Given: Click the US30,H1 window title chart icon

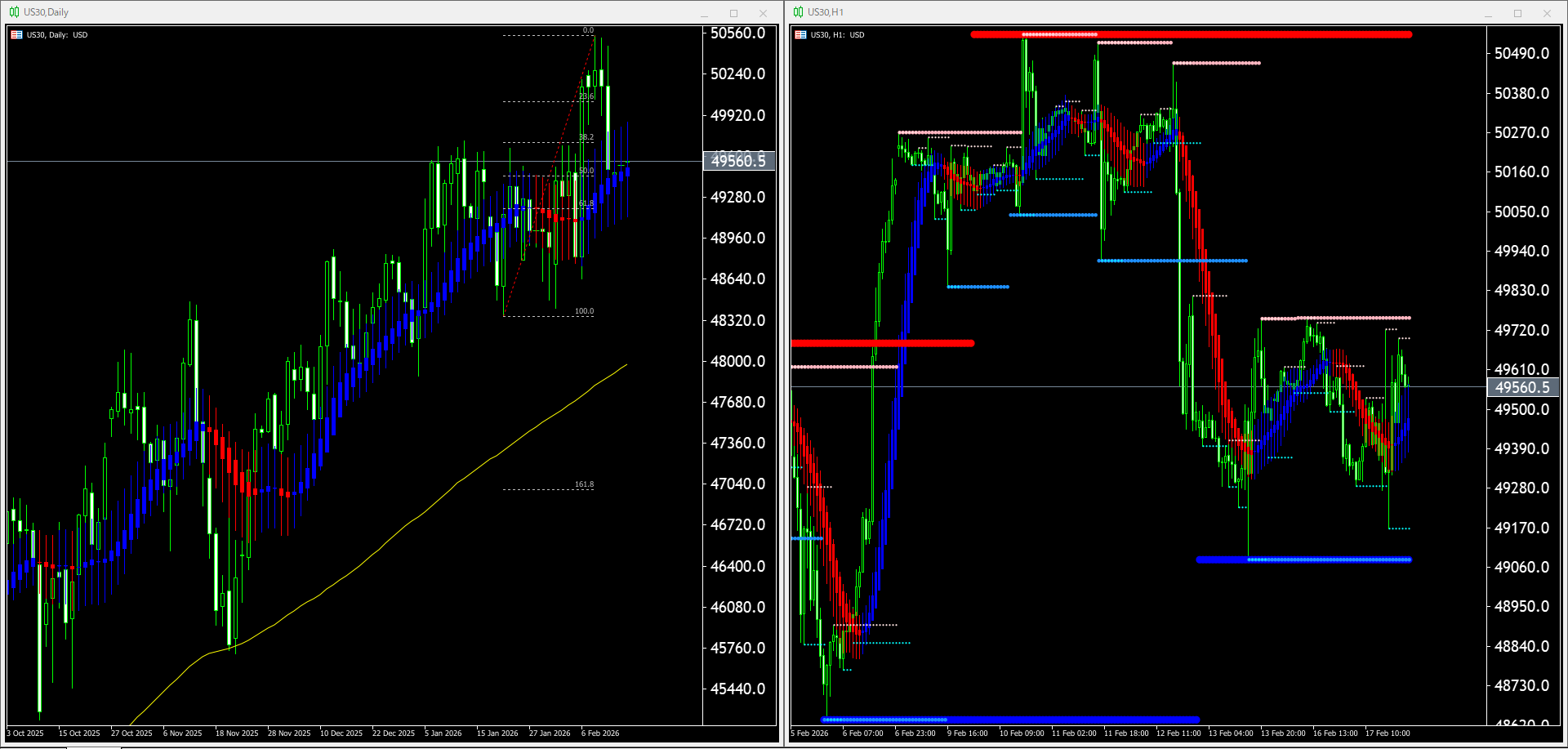Looking at the screenshot, I should click(x=798, y=12).
